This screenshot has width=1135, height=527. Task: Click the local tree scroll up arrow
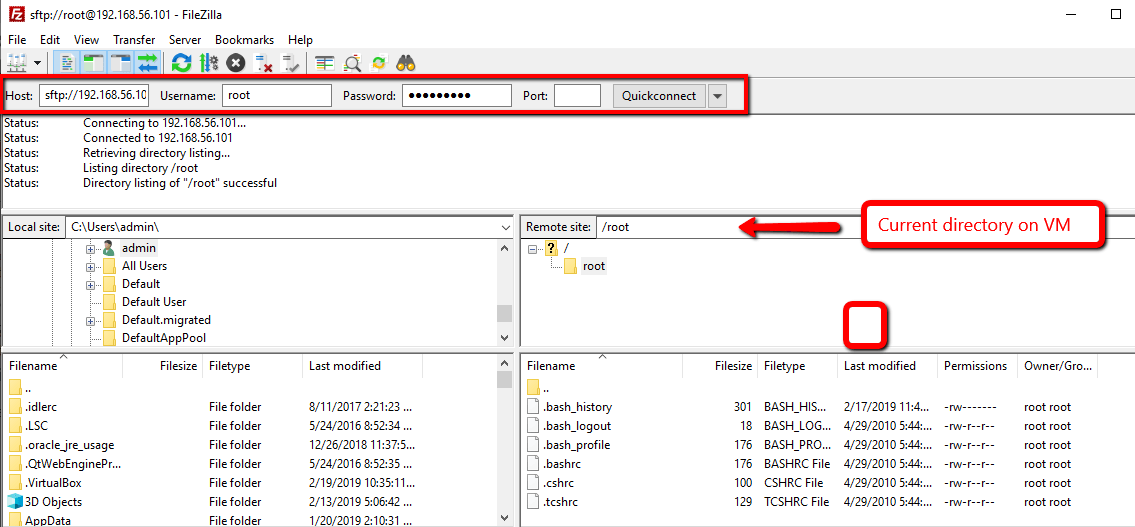coord(505,248)
